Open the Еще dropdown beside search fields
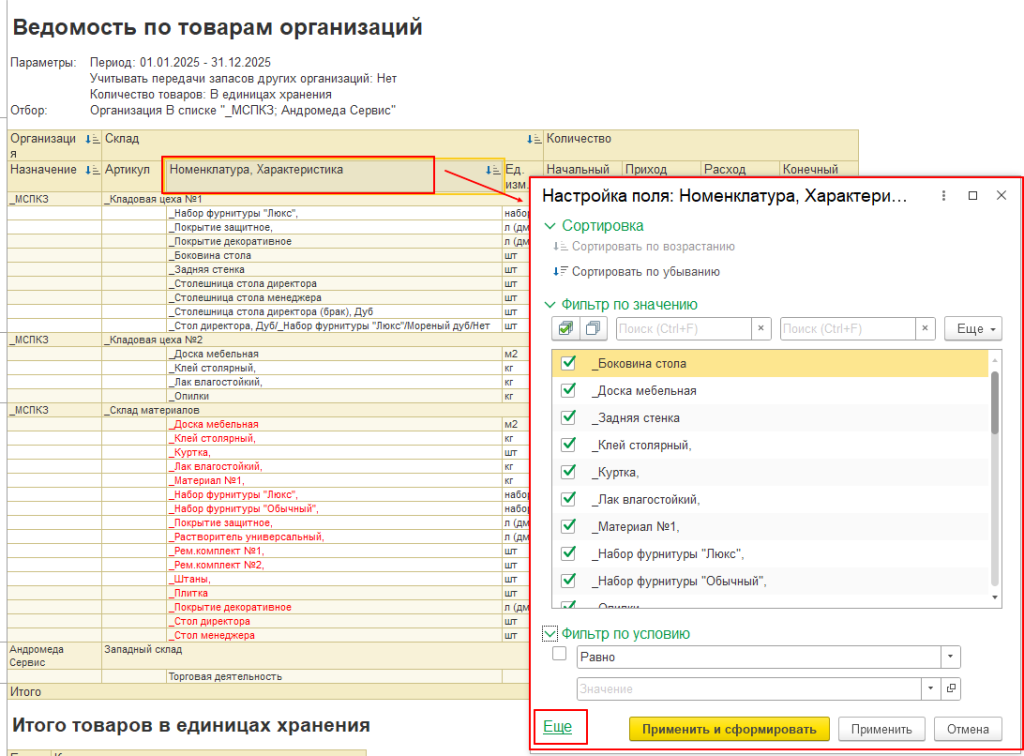This screenshot has width=1024, height=756. [972, 328]
